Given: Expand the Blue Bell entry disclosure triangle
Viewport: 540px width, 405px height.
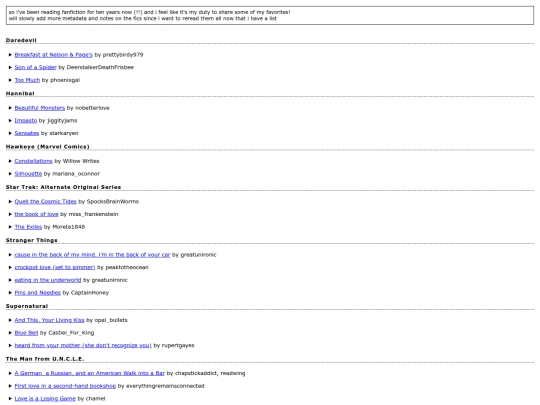Looking at the screenshot, I should pos(10,333).
